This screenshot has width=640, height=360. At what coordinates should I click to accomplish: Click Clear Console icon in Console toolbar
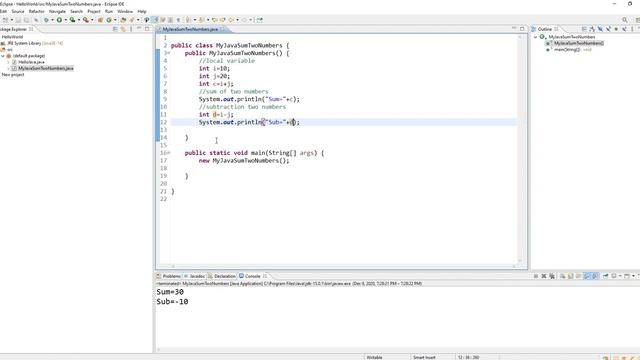[562, 276]
